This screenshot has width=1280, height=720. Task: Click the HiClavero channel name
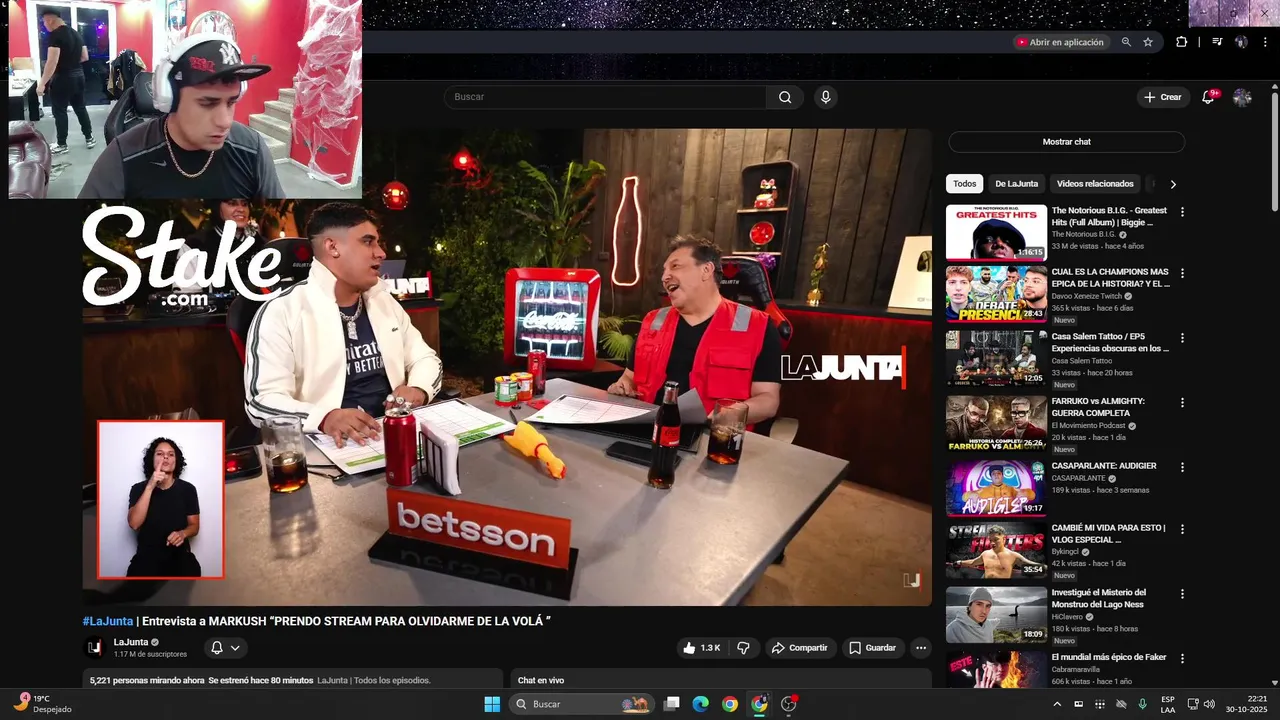click(1069, 617)
